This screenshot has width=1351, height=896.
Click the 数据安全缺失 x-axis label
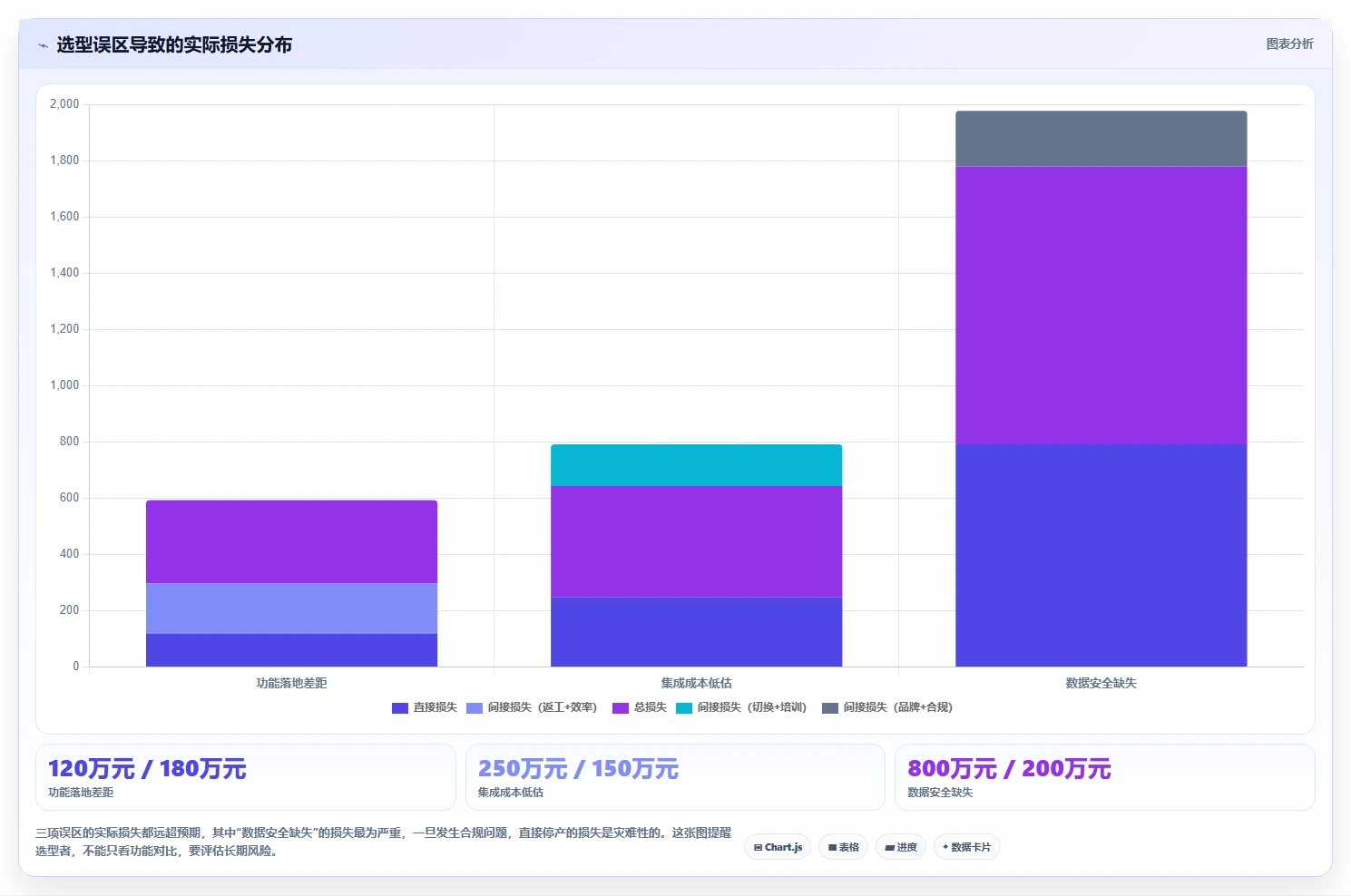[1101, 683]
